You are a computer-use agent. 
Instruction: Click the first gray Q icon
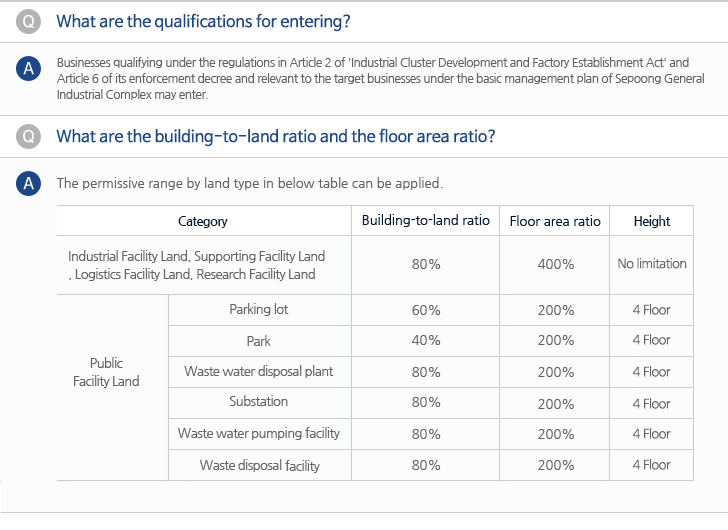(28, 21)
